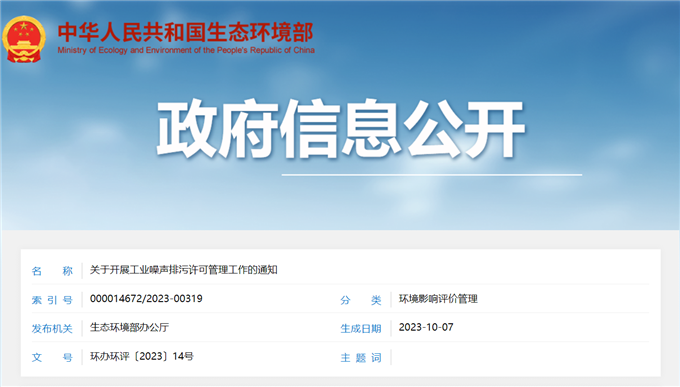Open the 中华人民共和国生态环境部 title link
Viewport: 680px width, 387px height.
click(x=186, y=32)
